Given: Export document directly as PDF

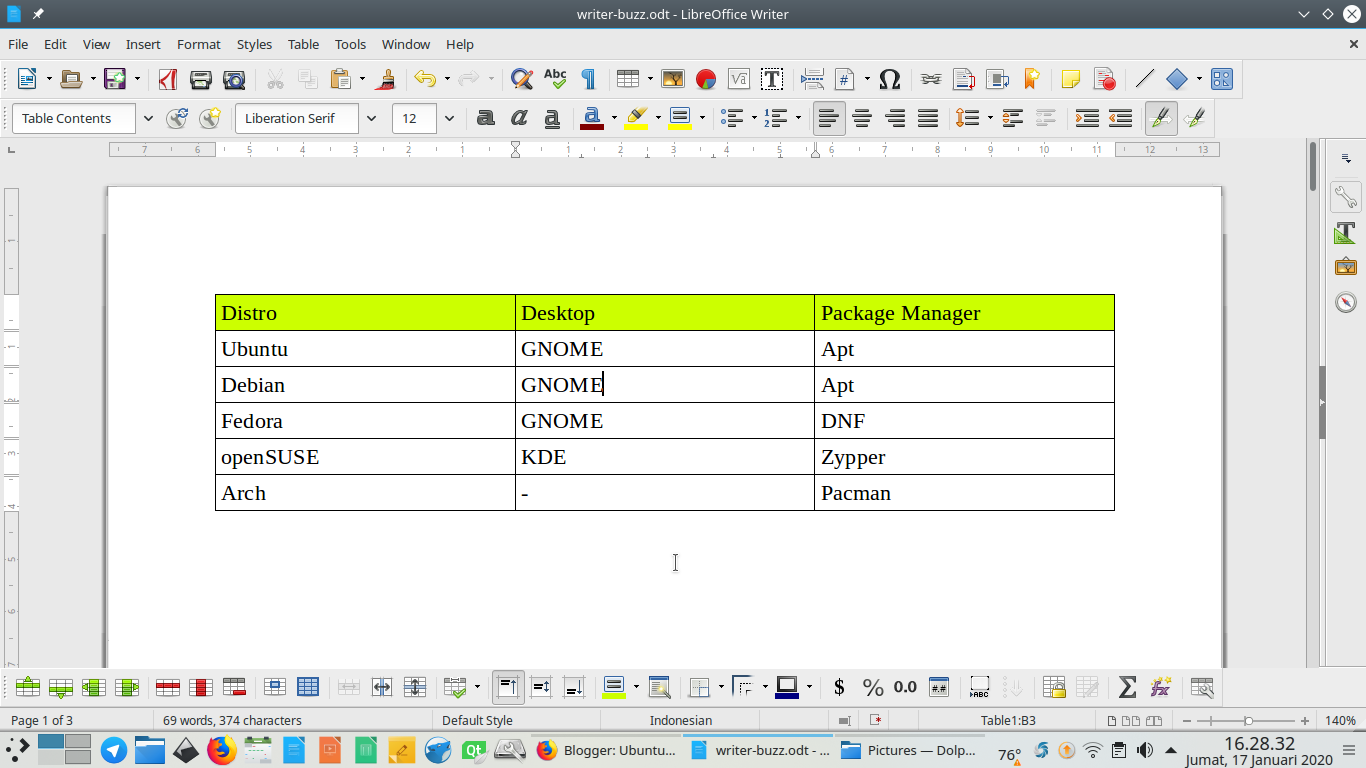Looking at the screenshot, I should click(168, 79).
